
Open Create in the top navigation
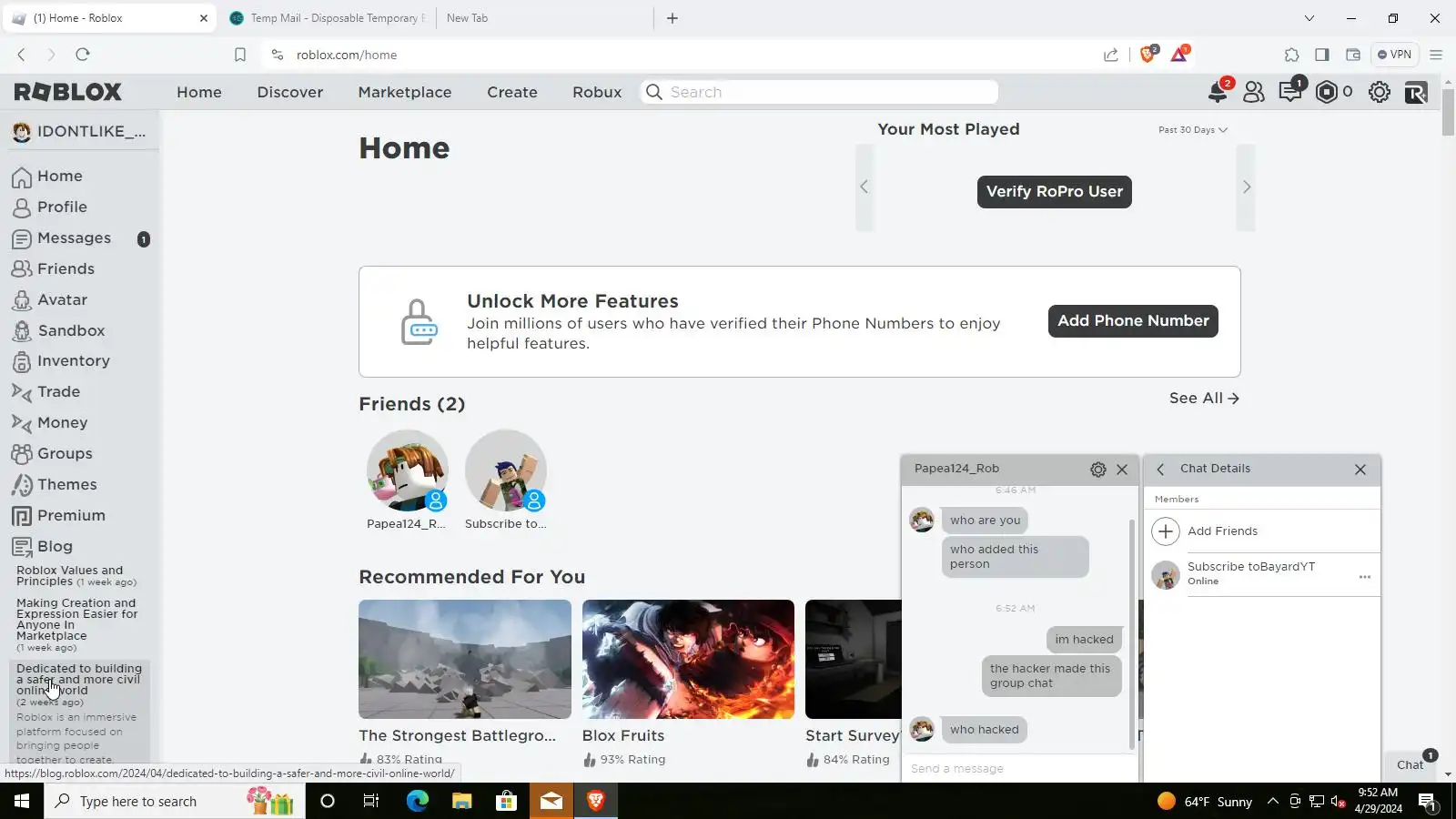512,92
